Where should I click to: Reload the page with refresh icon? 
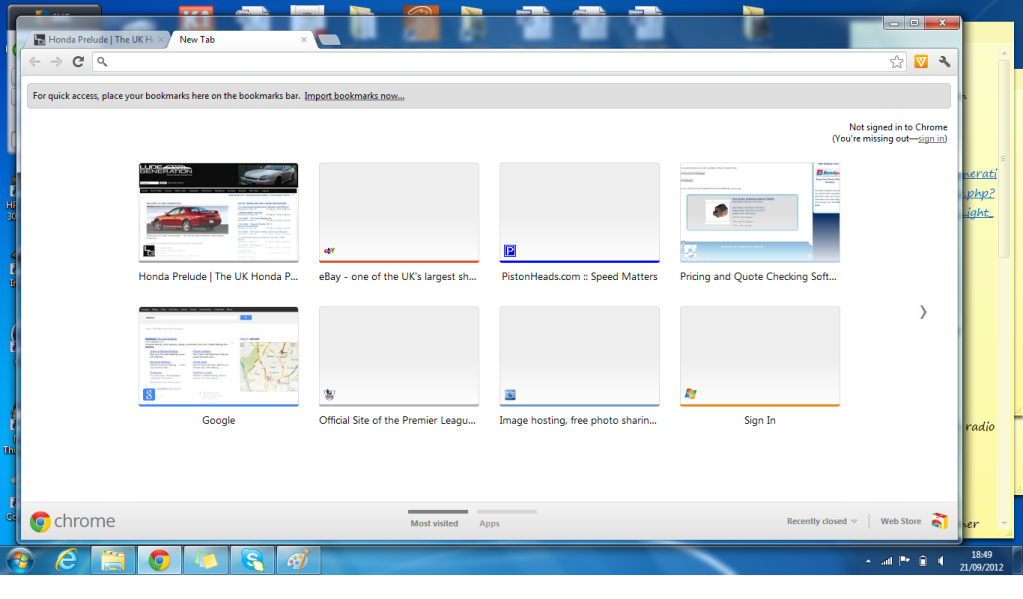coord(78,61)
